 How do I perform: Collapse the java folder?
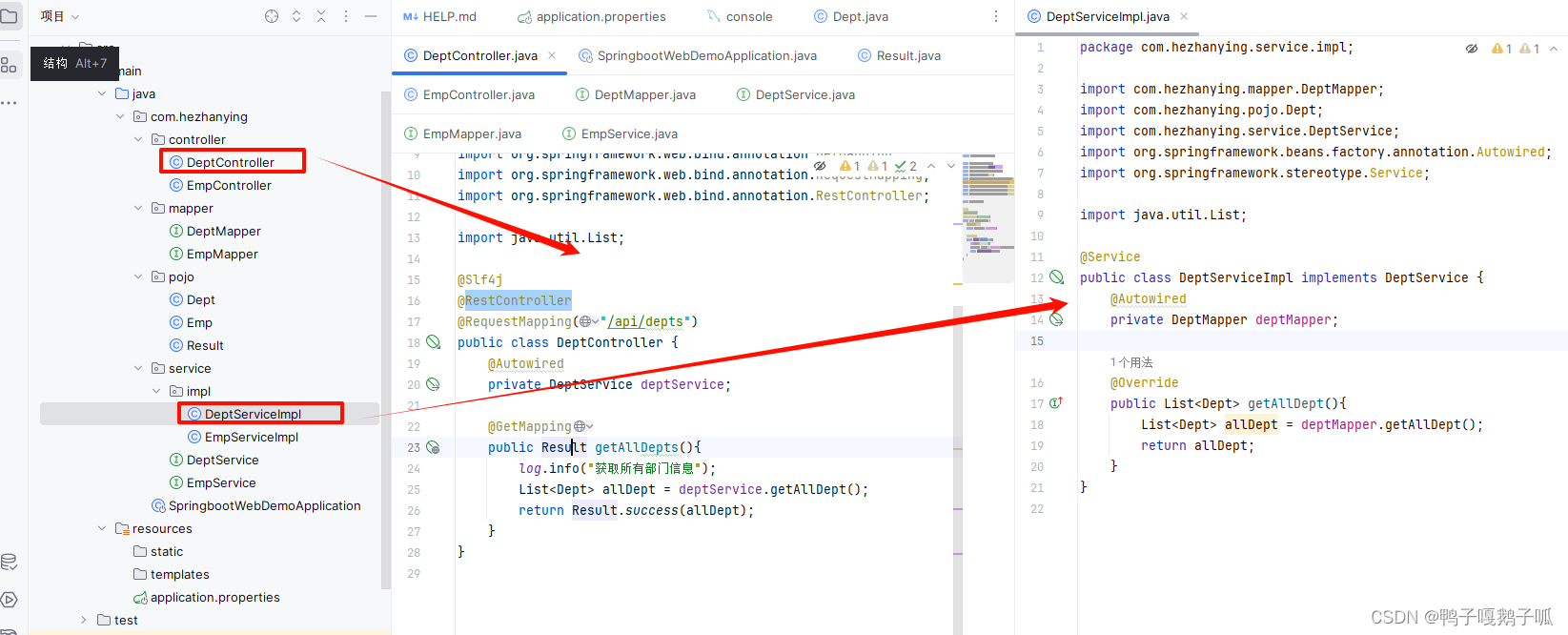point(102,93)
